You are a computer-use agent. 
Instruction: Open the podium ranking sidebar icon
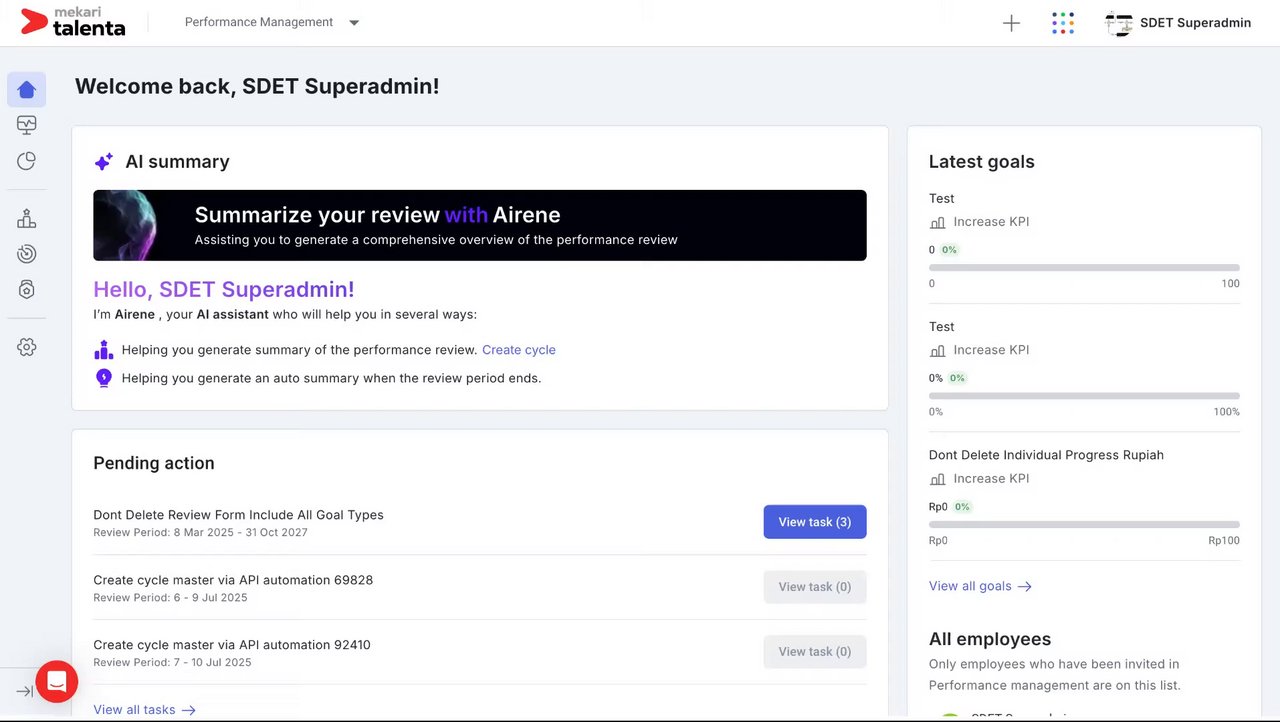tap(27, 218)
